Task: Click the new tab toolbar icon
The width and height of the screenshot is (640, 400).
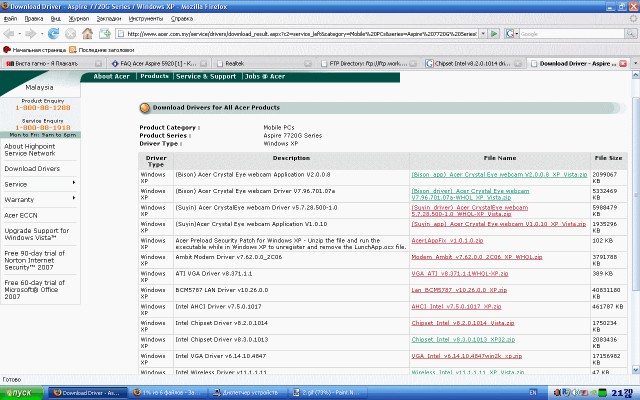Action: pos(105,34)
